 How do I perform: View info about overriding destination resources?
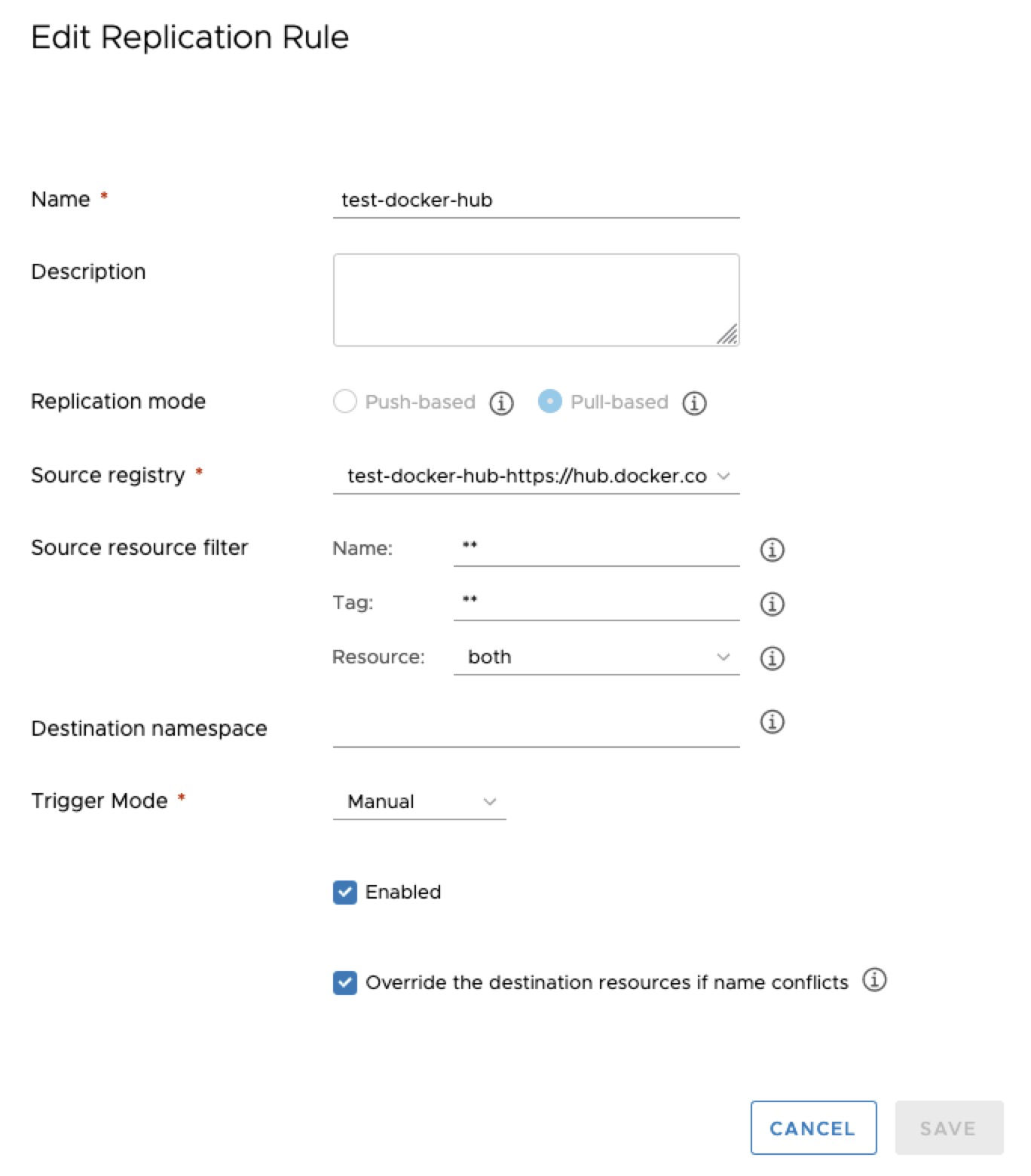tap(875, 981)
